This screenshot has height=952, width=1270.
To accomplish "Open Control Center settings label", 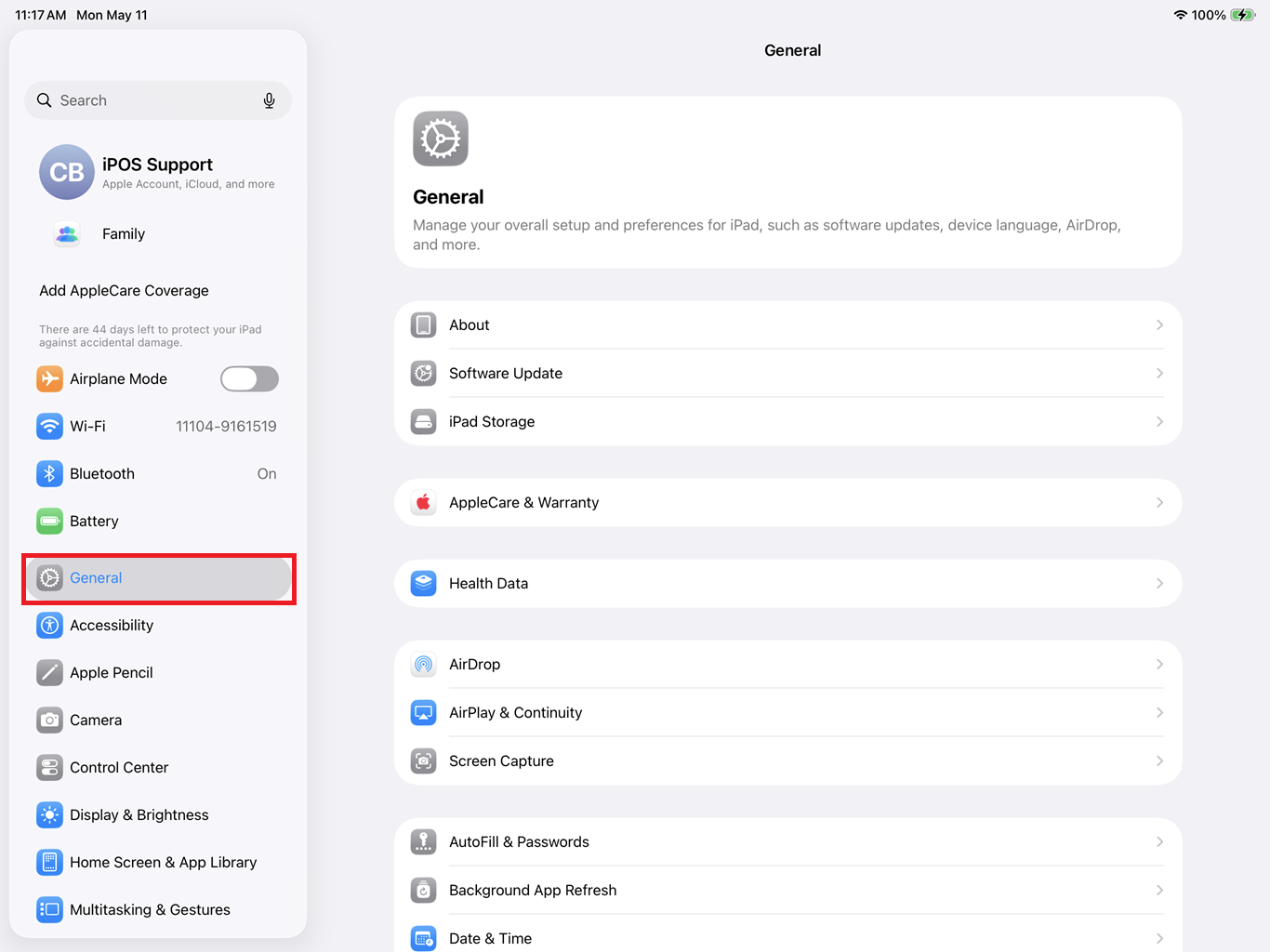I will pyautogui.click(x=119, y=767).
